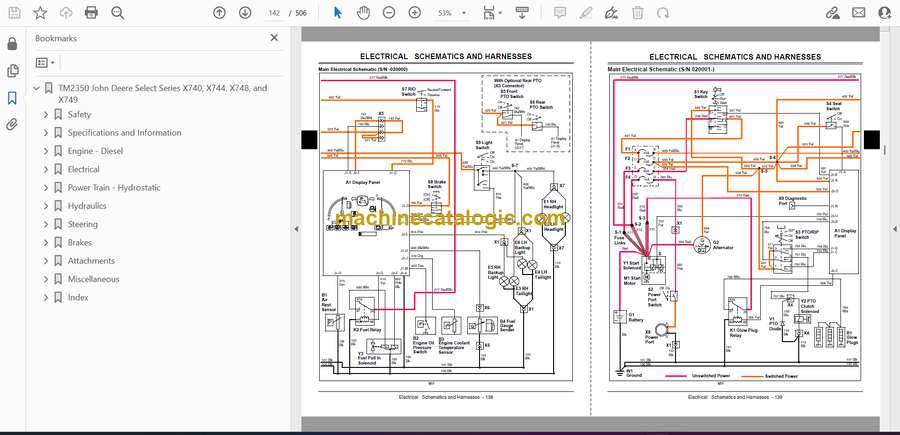900x435 pixels.
Task: Expand the Steering bookmark
Action: (46, 224)
